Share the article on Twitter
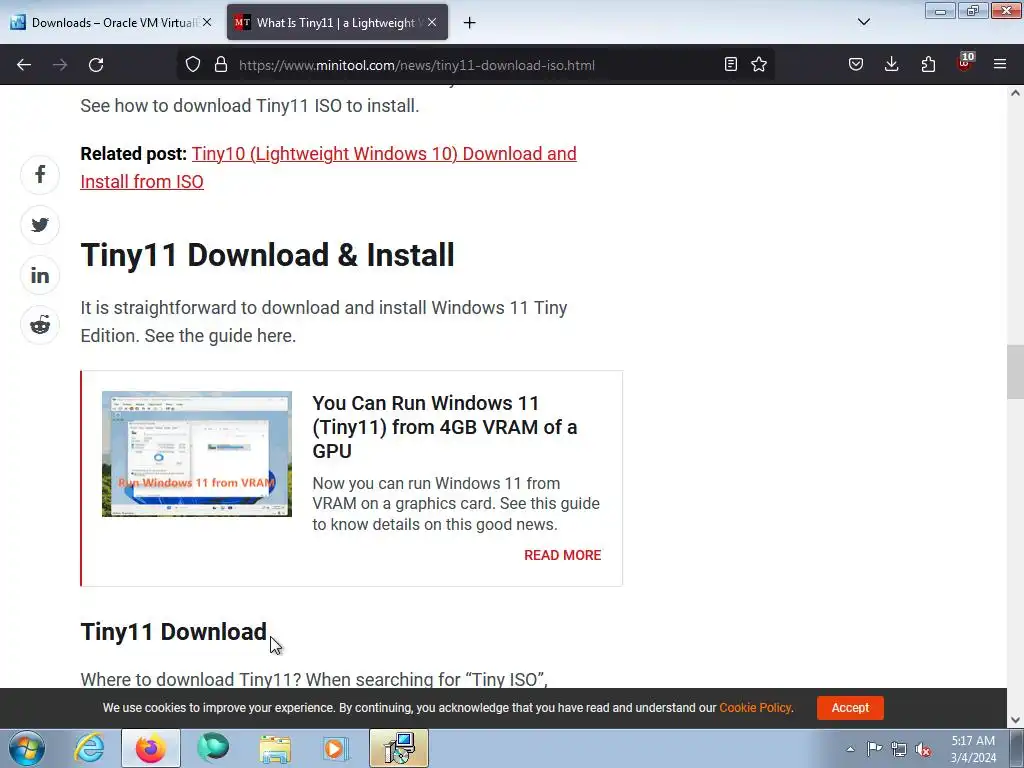The width and height of the screenshot is (1024, 768). tap(40, 225)
